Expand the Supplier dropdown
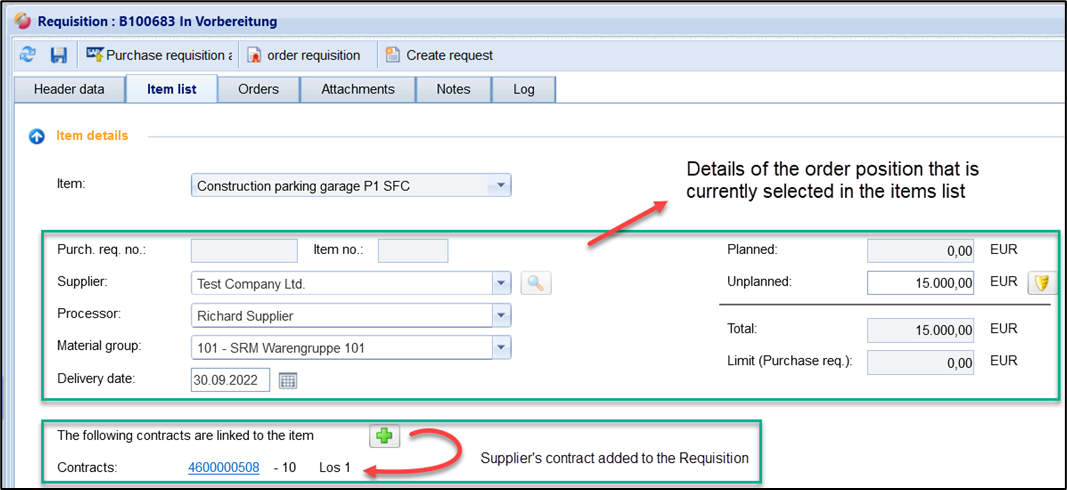The width and height of the screenshot is (1067, 490). (x=501, y=284)
